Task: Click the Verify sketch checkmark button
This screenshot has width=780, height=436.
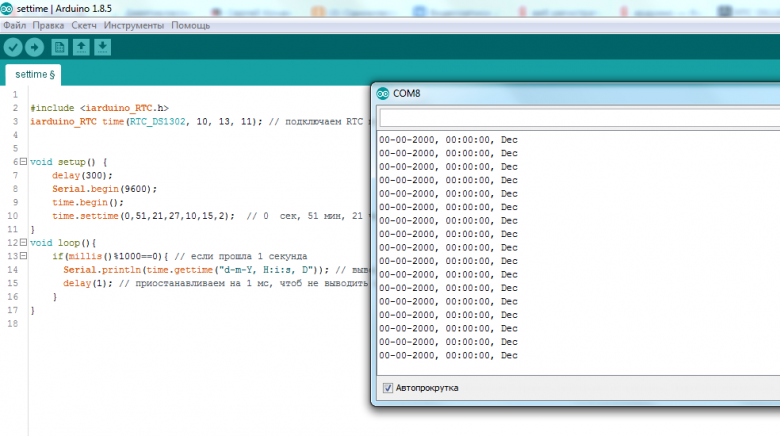Action: click(x=13, y=47)
